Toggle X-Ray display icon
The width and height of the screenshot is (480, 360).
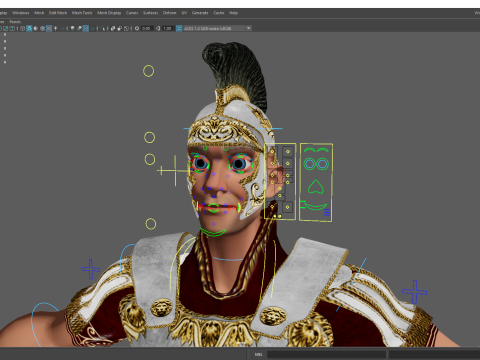click(x=113, y=28)
